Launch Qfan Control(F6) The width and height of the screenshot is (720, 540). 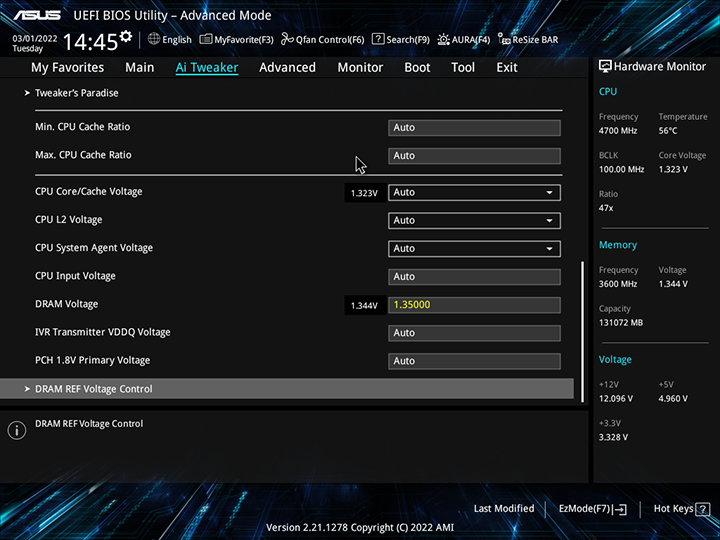[323, 40]
